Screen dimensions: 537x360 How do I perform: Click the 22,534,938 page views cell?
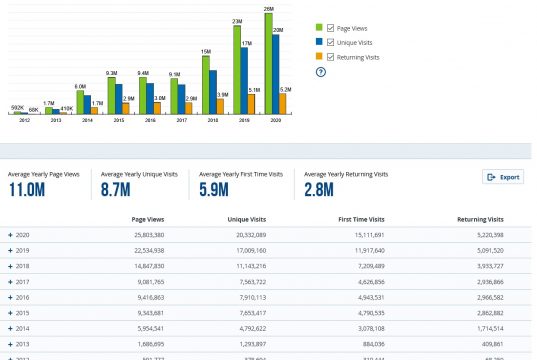click(149, 250)
